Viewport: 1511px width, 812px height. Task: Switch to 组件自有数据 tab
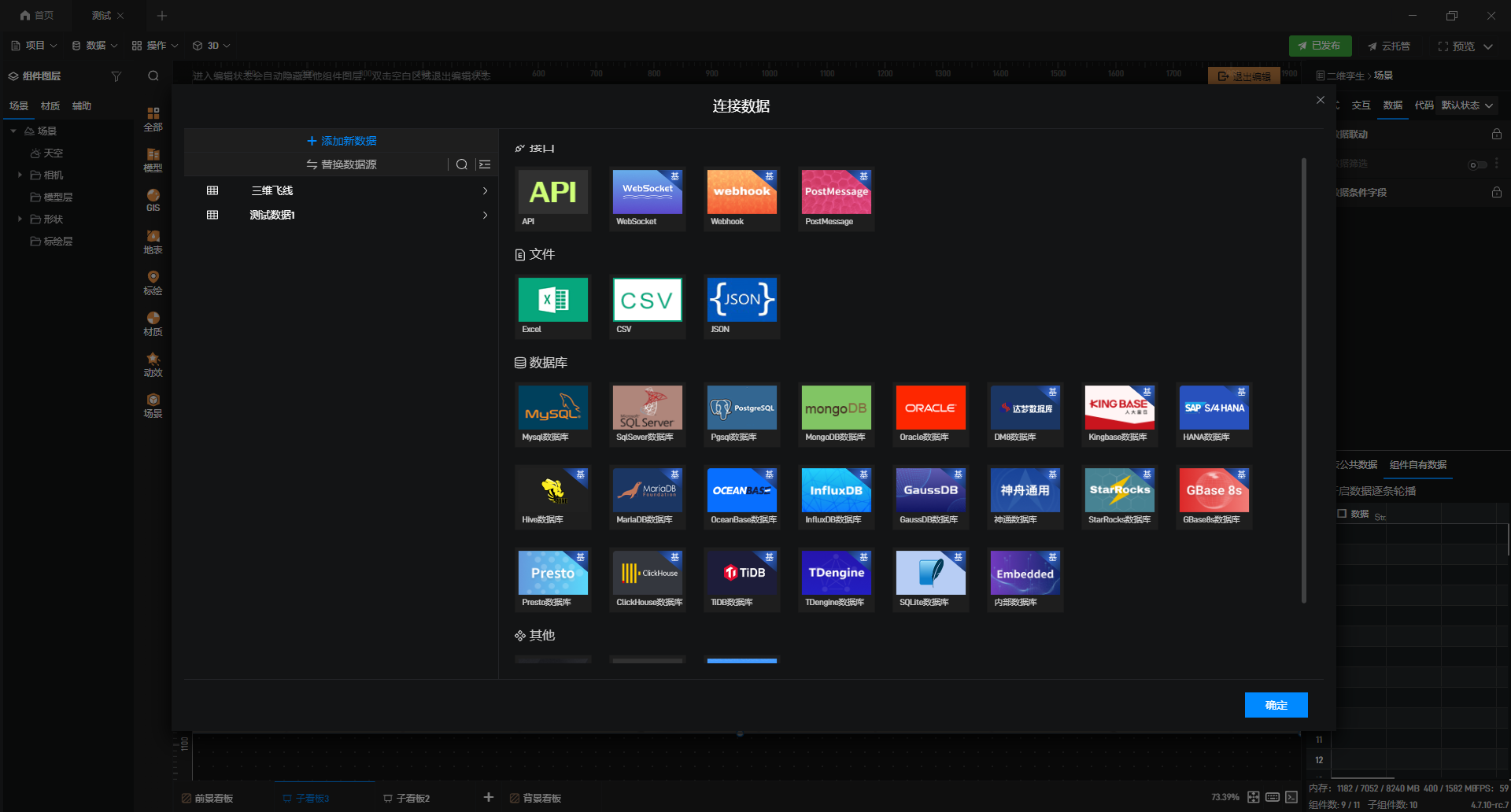pos(1418,465)
